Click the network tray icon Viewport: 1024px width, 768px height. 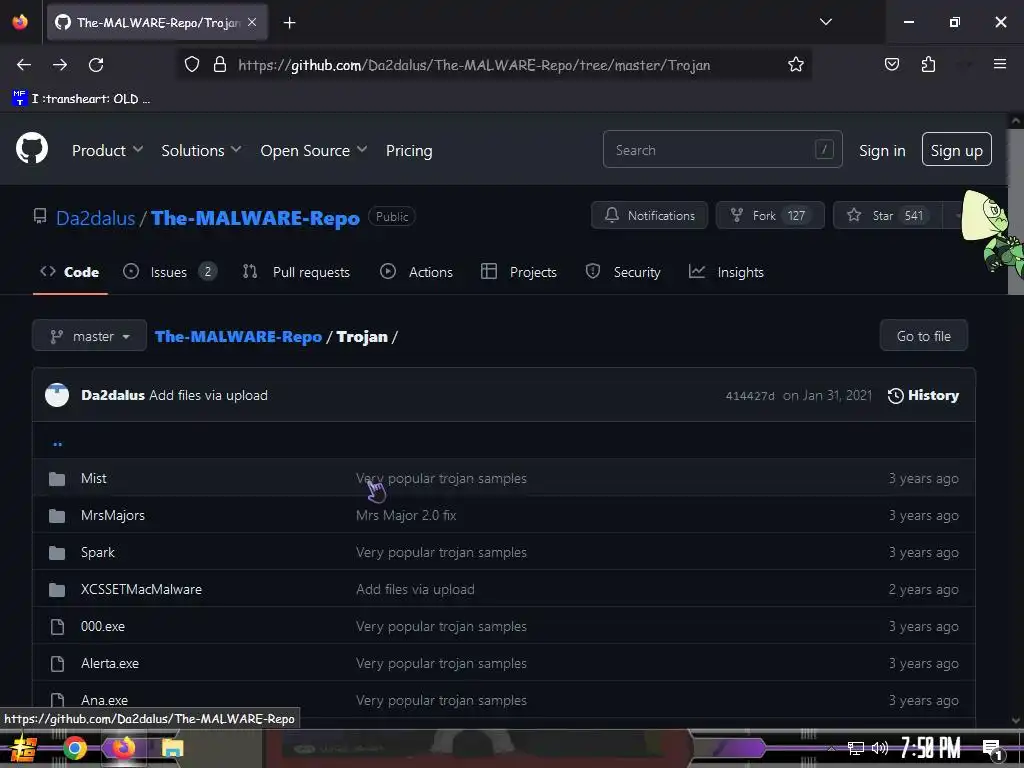856,748
